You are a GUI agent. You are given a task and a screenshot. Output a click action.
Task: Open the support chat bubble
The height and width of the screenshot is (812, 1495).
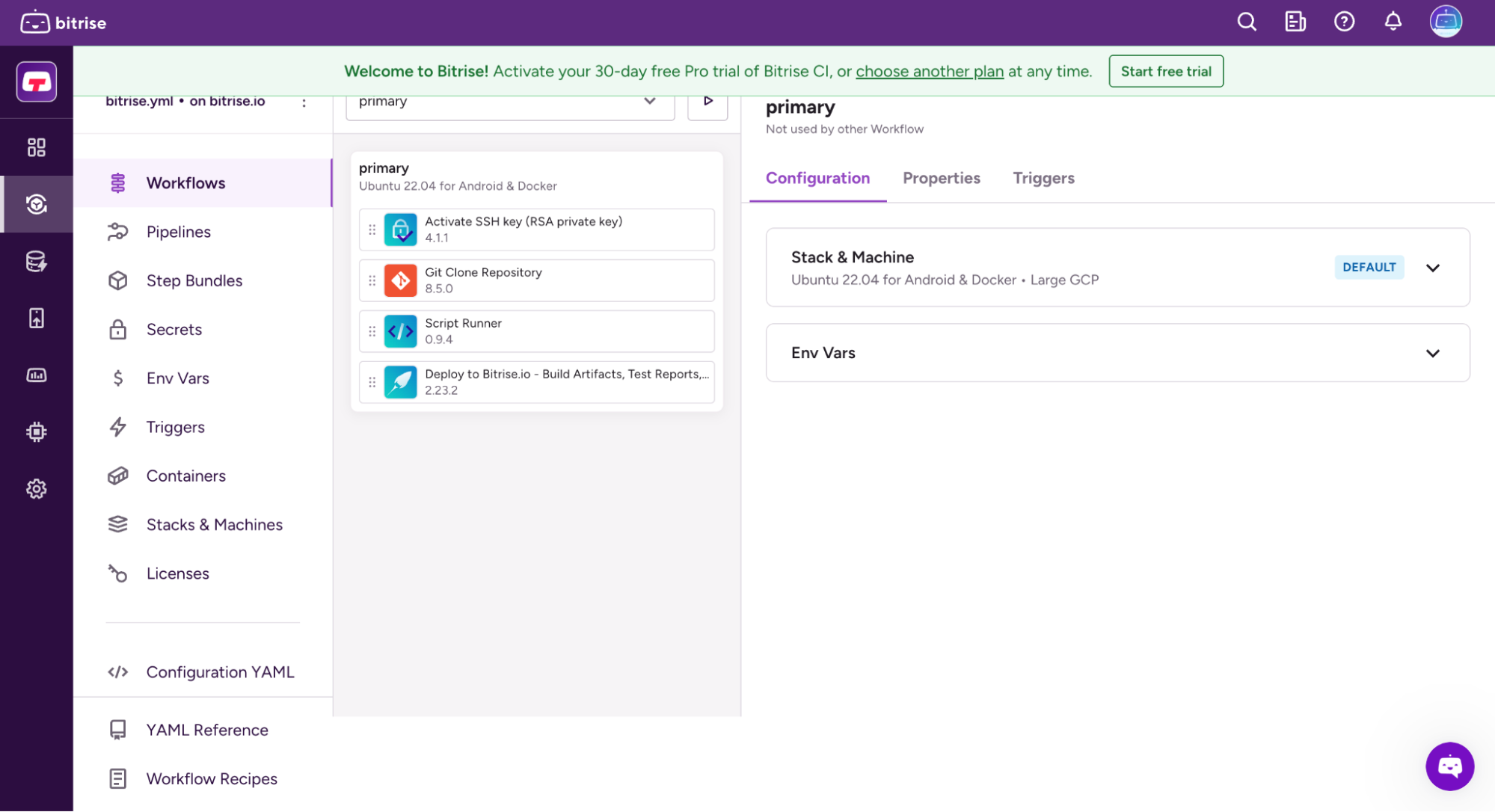1449,766
